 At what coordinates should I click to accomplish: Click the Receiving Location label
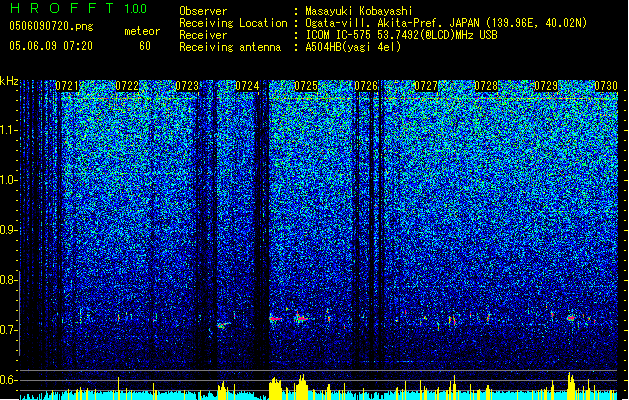tap(233, 23)
